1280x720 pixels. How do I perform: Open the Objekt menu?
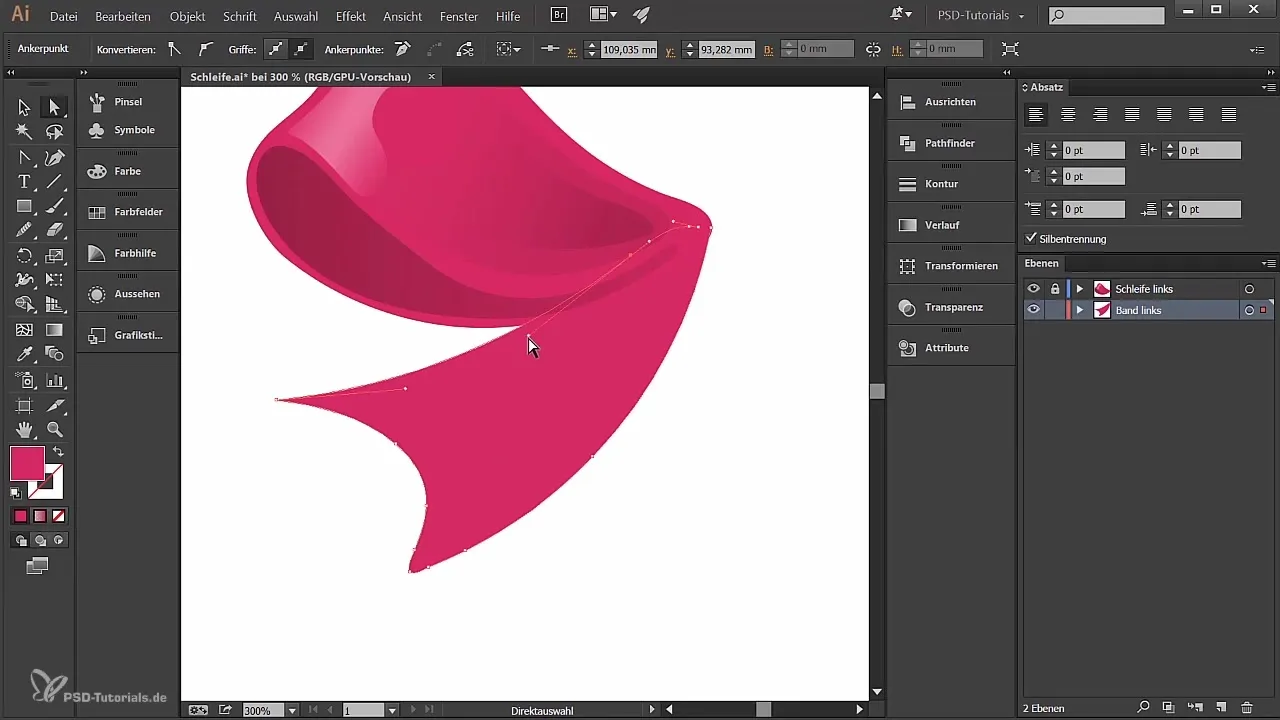(188, 17)
